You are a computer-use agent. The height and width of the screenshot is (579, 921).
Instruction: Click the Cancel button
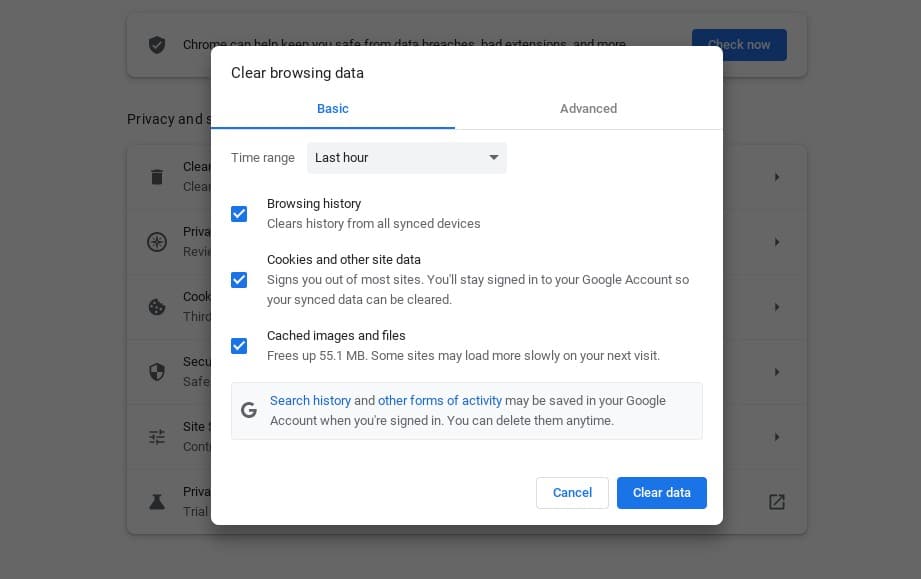pyautogui.click(x=572, y=493)
